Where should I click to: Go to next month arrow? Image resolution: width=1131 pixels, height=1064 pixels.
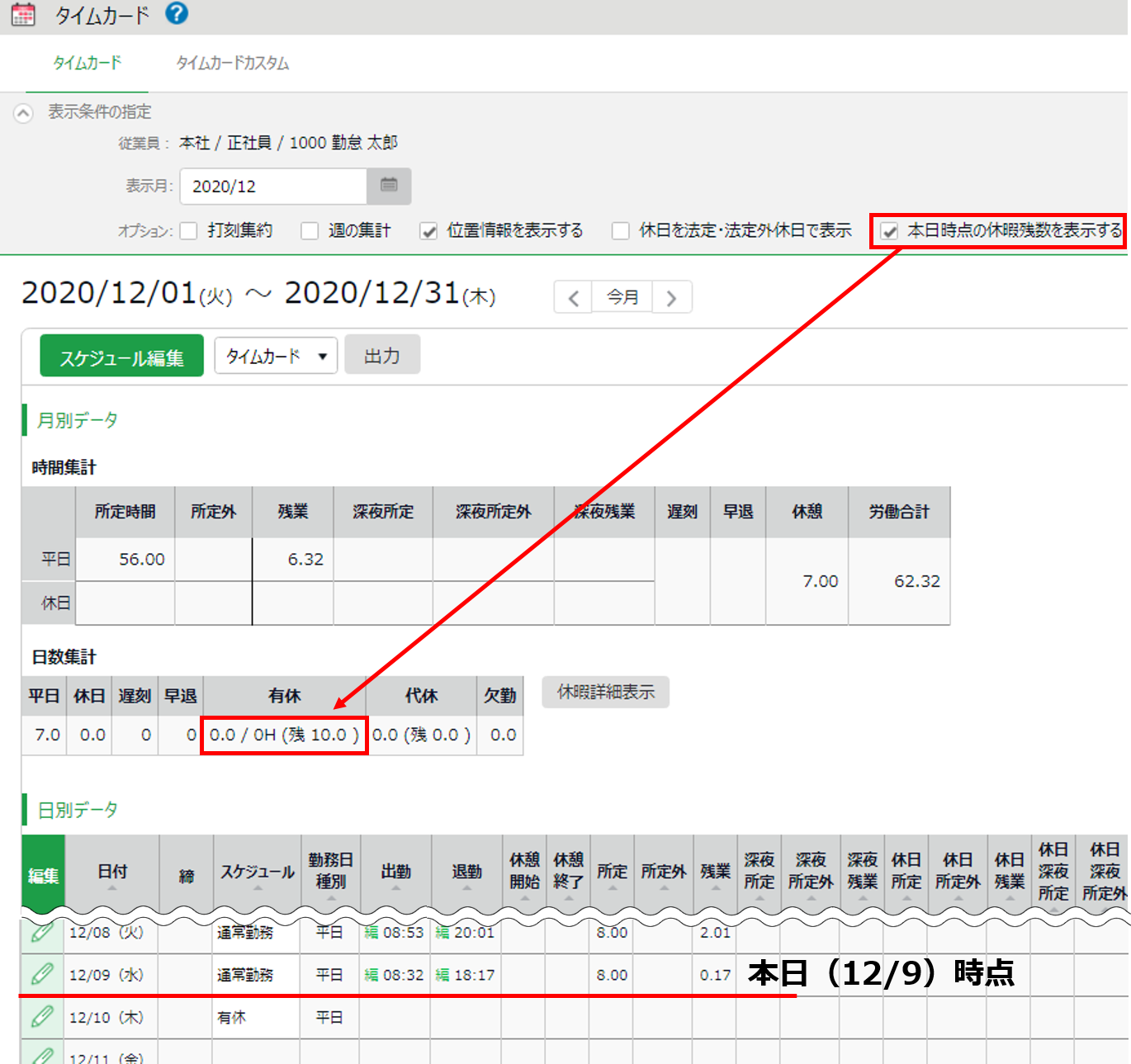[671, 297]
